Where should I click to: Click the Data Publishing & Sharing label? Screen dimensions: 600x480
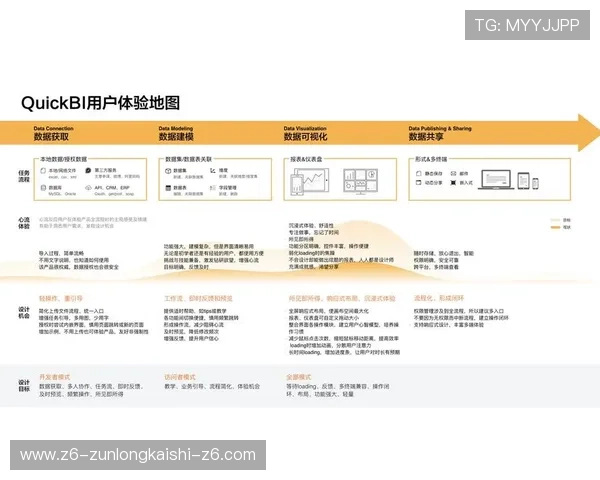[440, 129]
